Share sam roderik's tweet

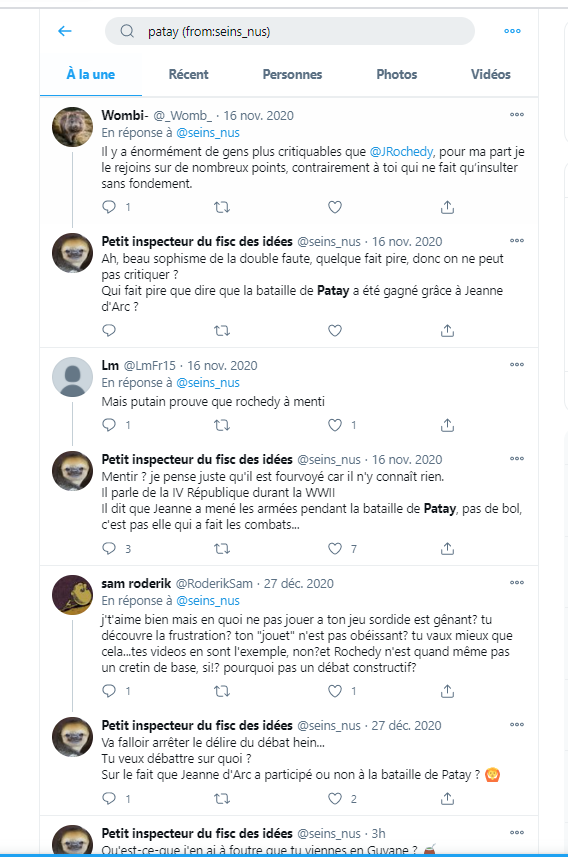[447, 691]
